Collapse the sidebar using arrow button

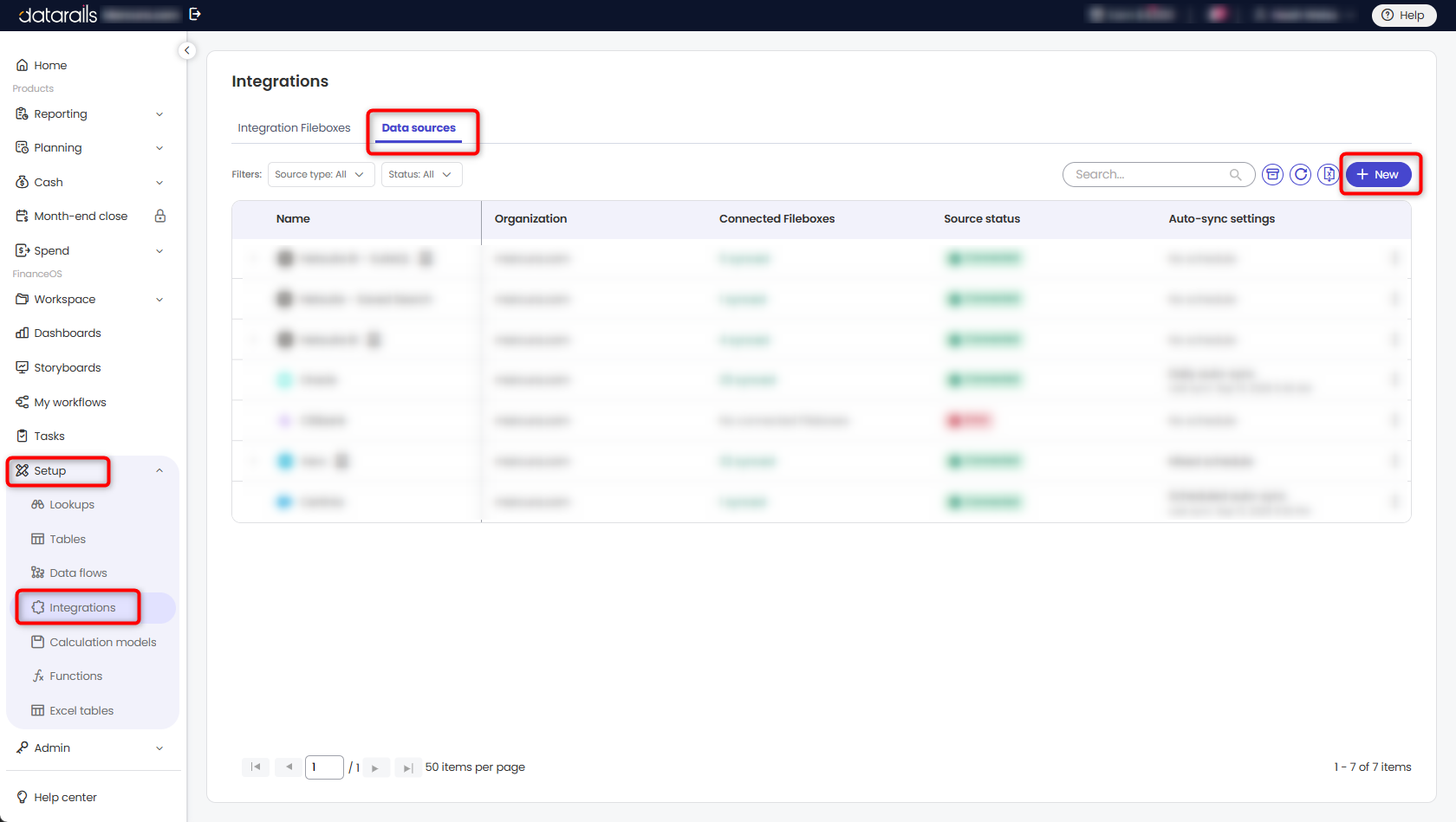coord(186,50)
